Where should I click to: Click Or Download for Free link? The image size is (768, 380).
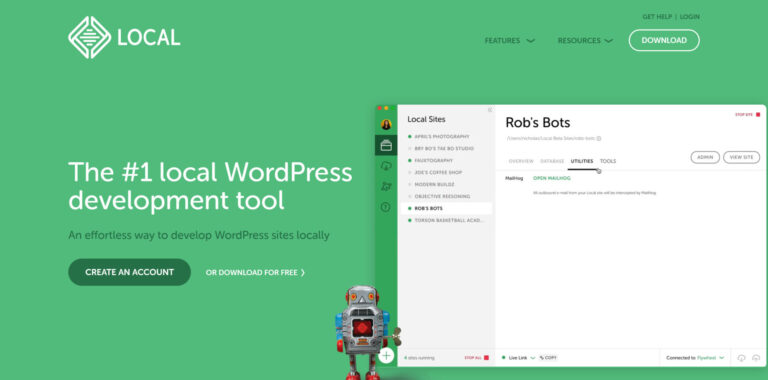point(255,273)
